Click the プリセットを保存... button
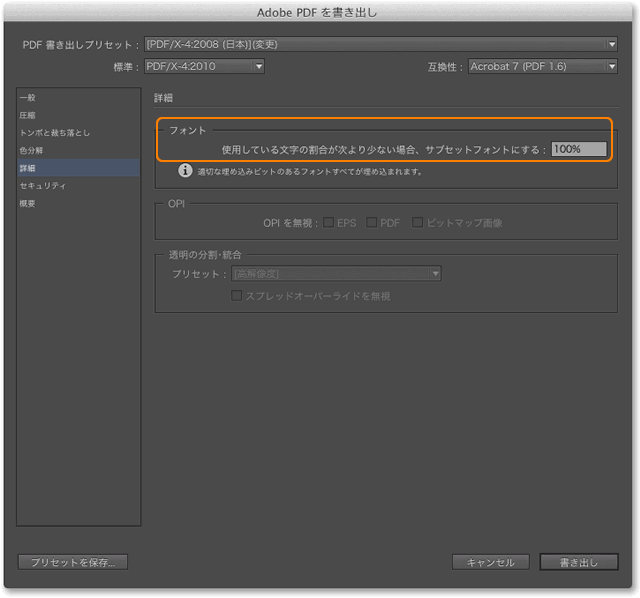640x598 pixels. pos(73,562)
